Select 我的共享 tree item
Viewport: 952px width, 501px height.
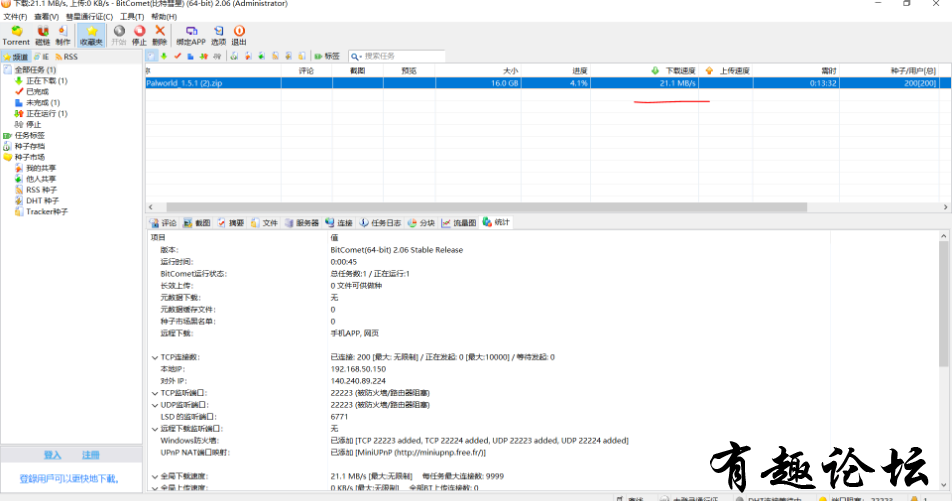pyautogui.click(x=41, y=168)
